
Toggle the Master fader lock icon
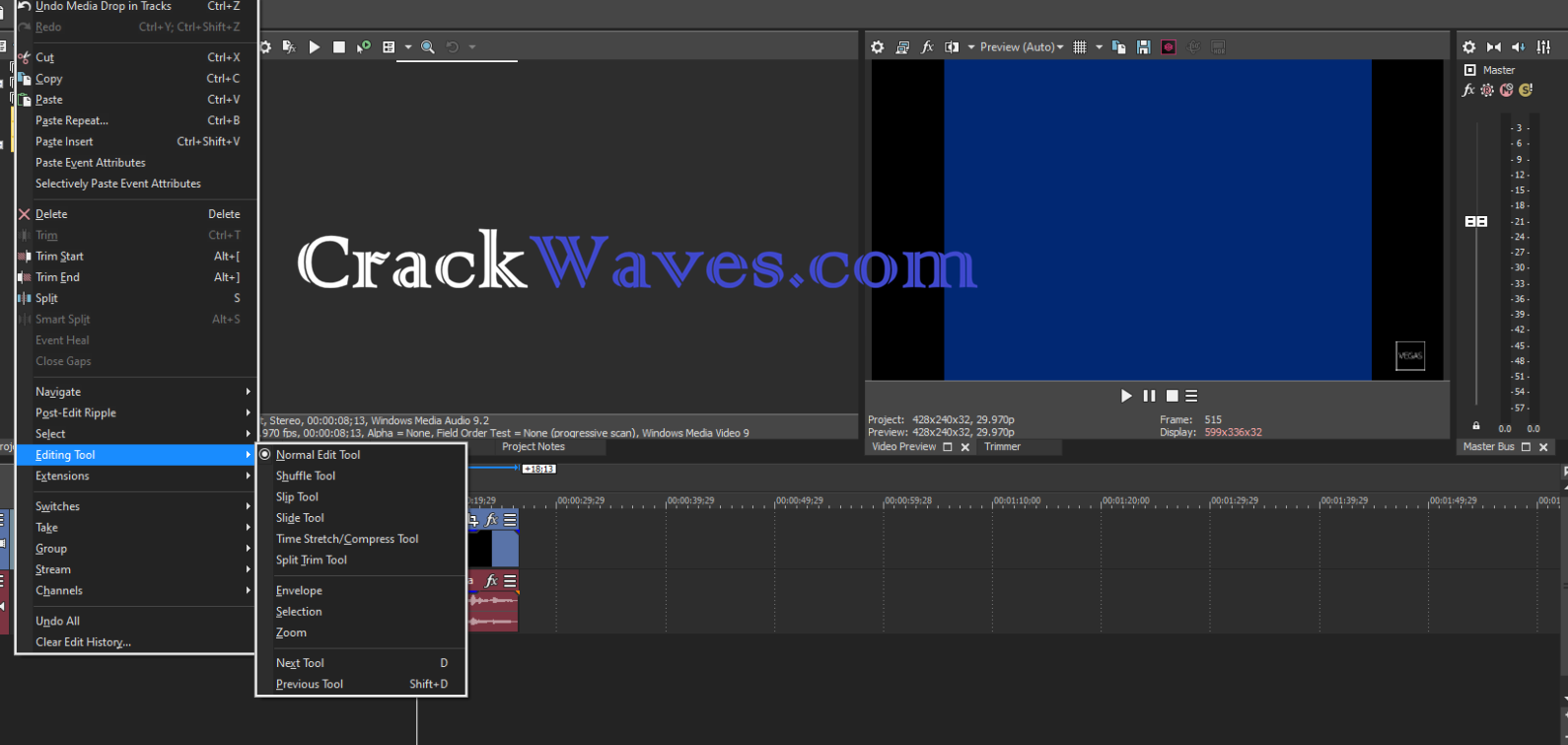click(1476, 426)
